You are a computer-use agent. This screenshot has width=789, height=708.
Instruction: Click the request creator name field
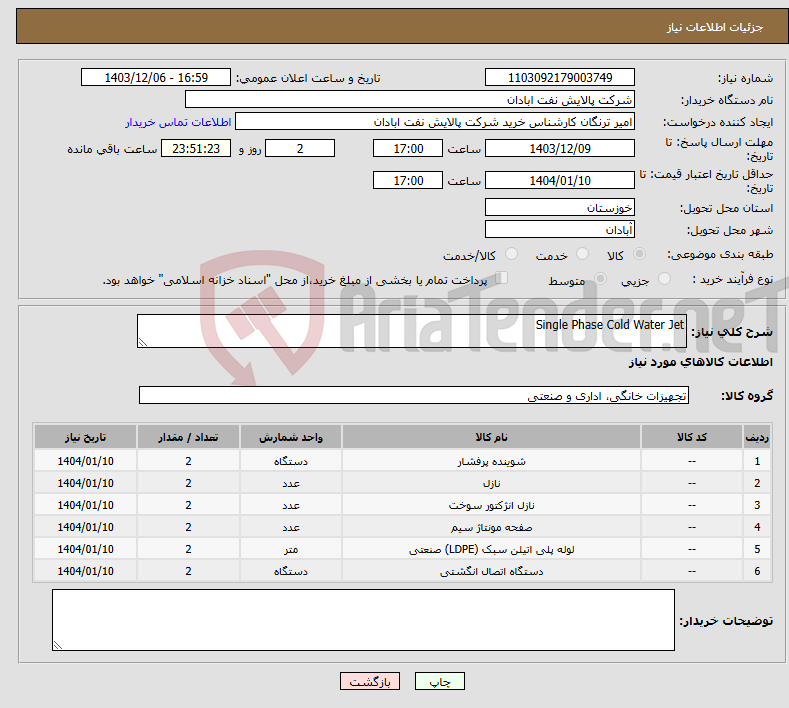tap(435, 122)
